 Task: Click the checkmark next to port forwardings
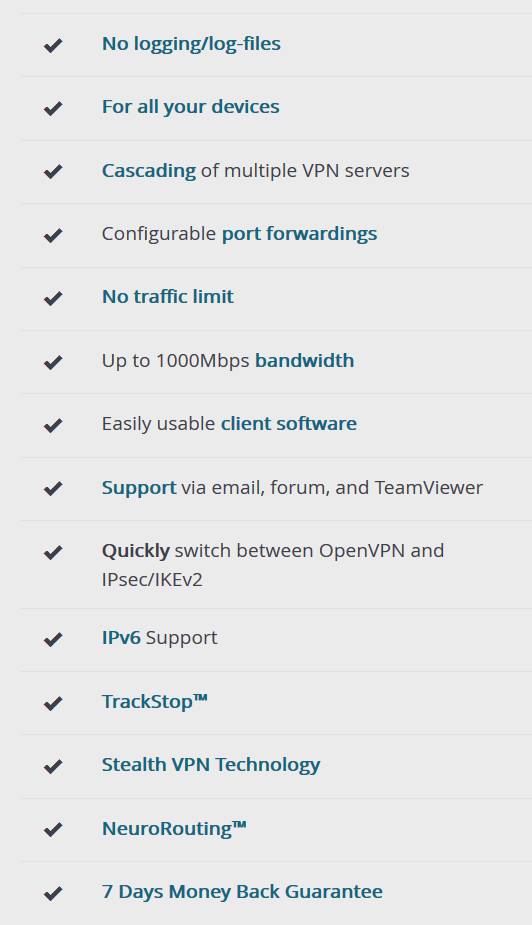(x=53, y=235)
